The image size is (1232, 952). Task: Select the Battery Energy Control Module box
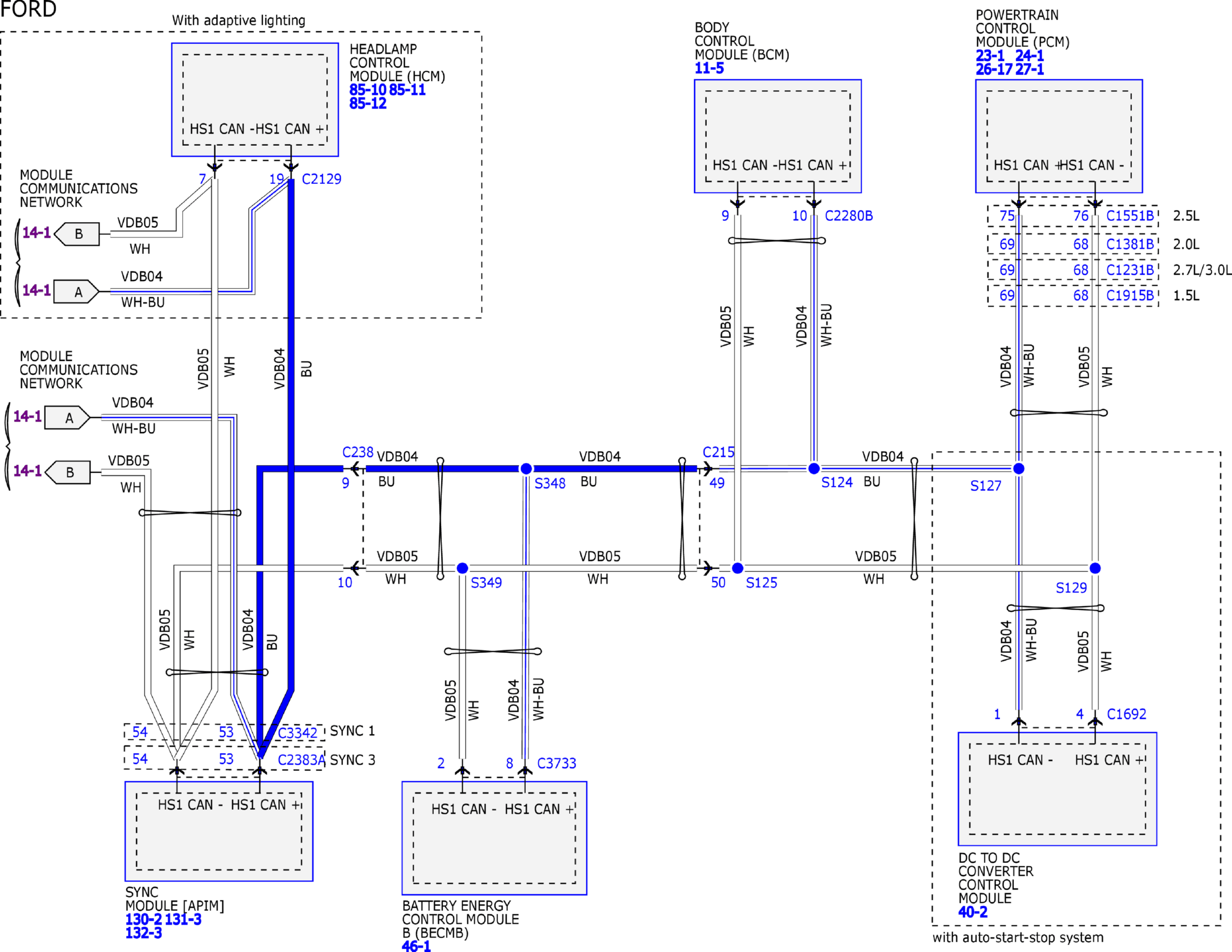[x=495, y=838]
